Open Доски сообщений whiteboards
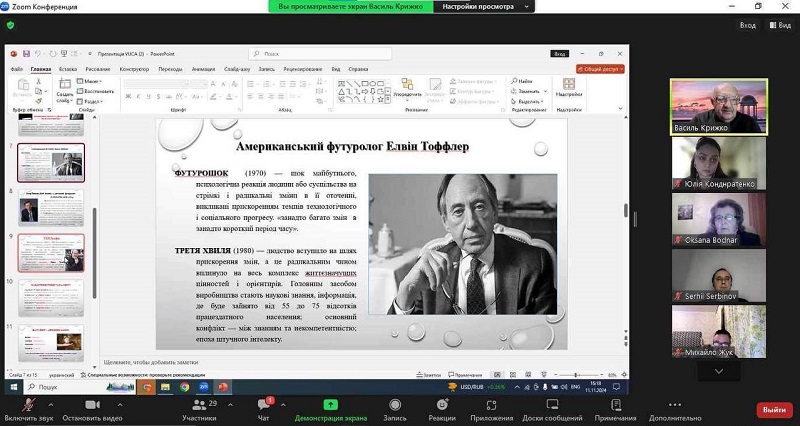 point(552,410)
